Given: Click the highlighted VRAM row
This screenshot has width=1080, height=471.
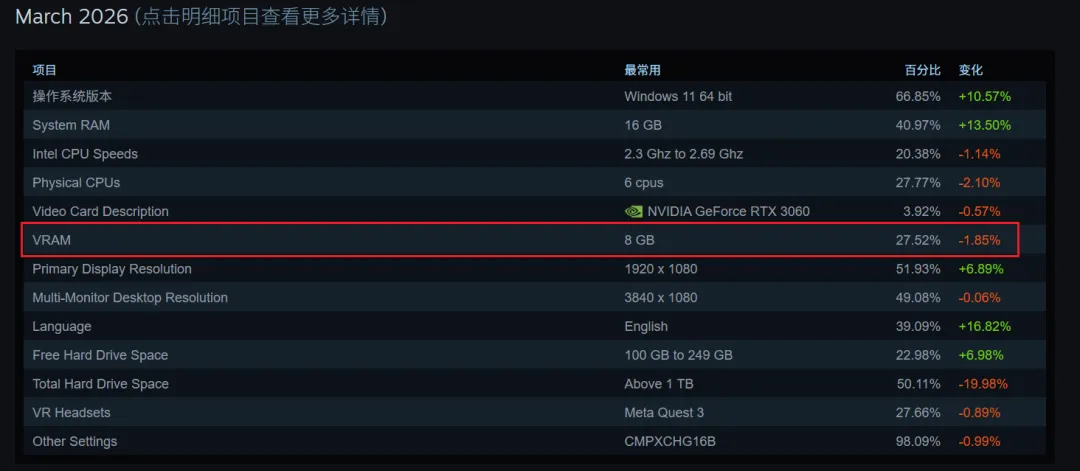Looking at the screenshot, I should click(x=521, y=240).
